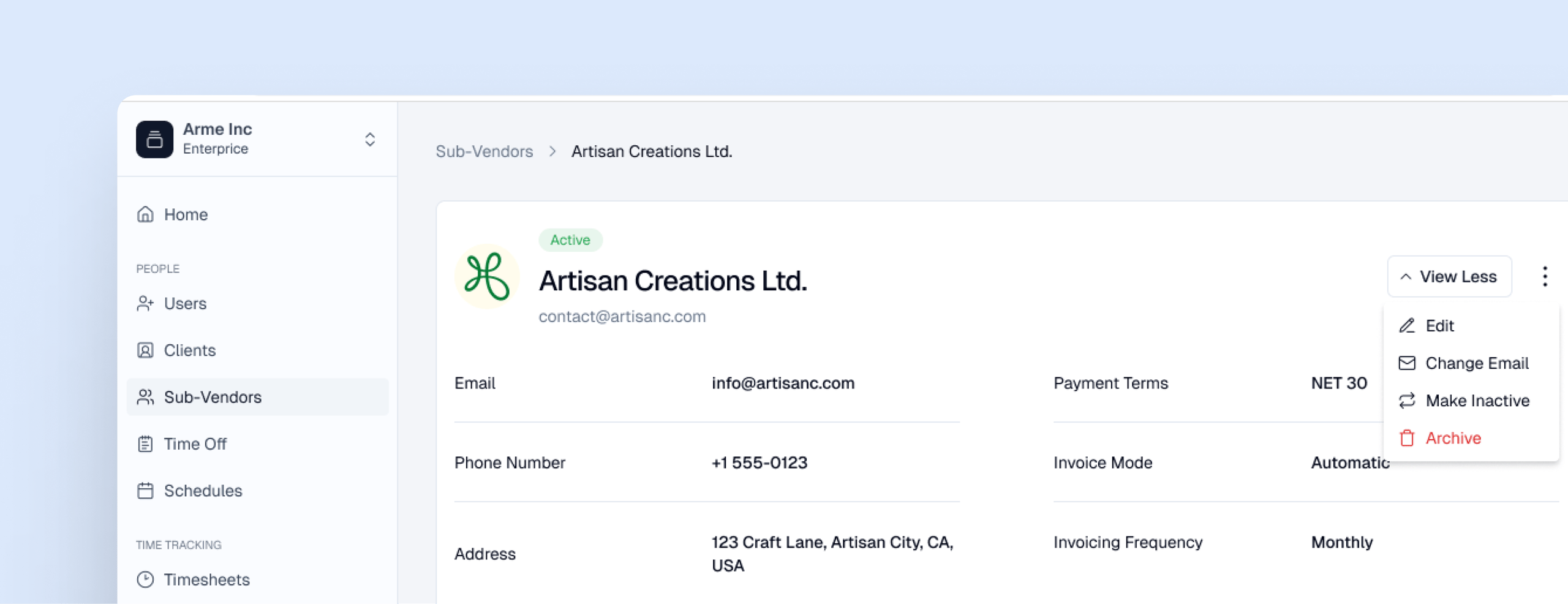The width and height of the screenshot is (1568, 604).
Task: Choose Edit from the context menu
Action: coord(1439,326)
